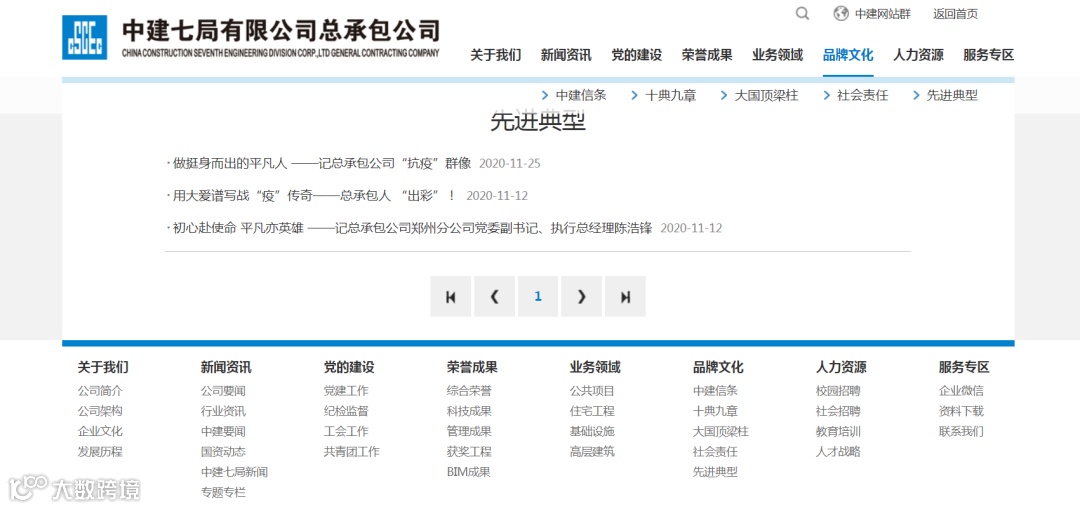Click footer link 企业文化
Viewport: 1080px width, 509px height.
pos(100,431)
